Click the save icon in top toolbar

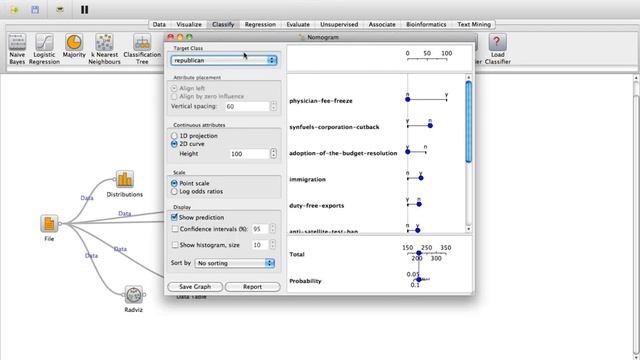click(35, 9)
